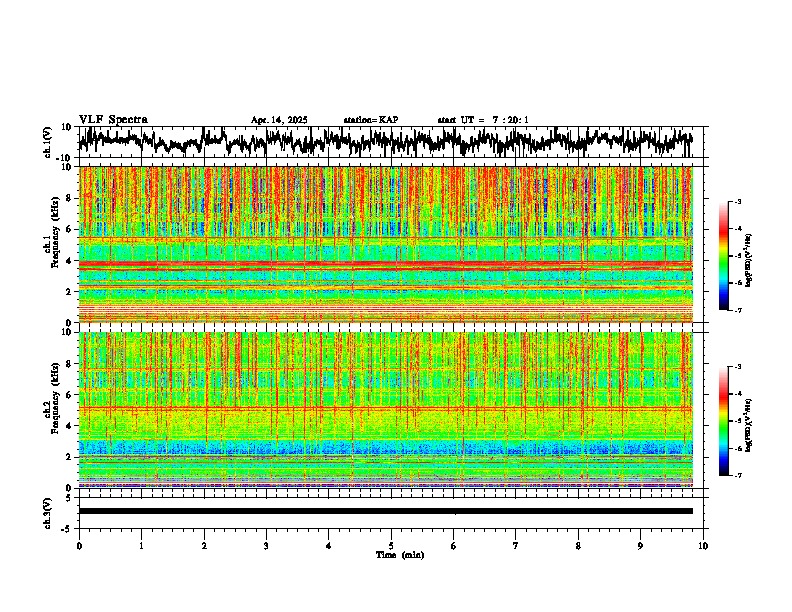Viewport: 792px width, 612px height.
Task: Click the time axis tick label "1"
Action: coord(141,546)
